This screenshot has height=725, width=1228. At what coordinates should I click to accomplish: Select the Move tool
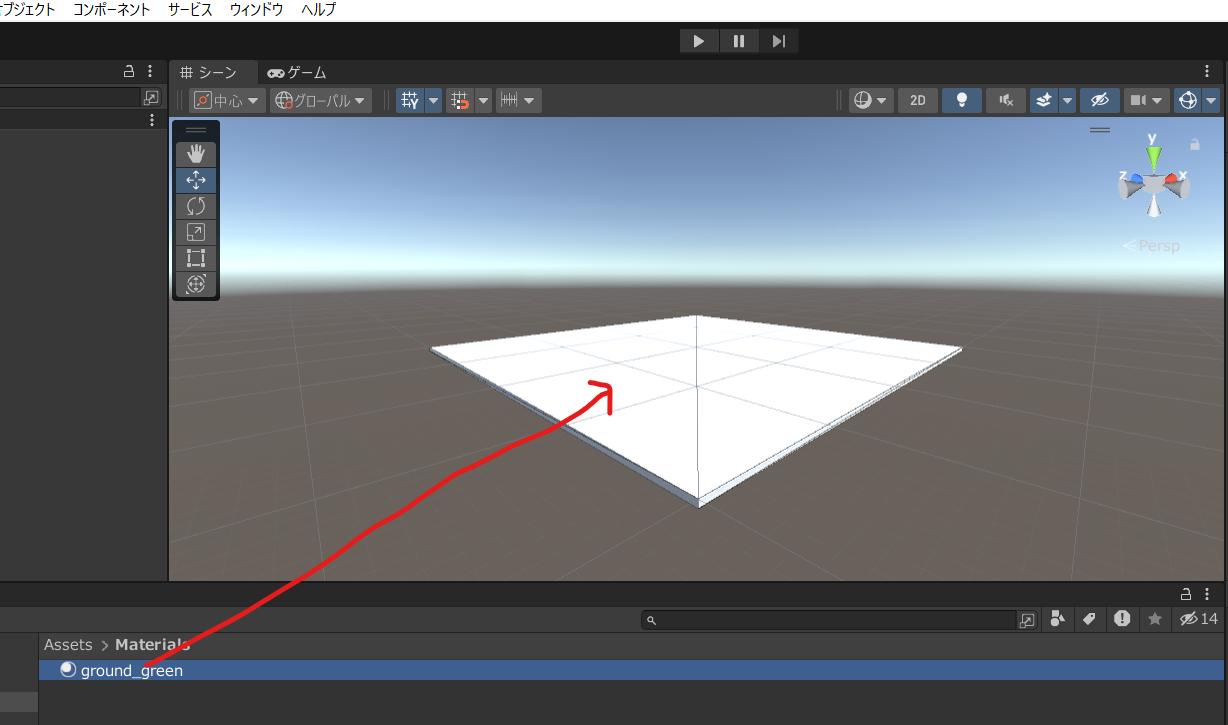click(195, 180)
